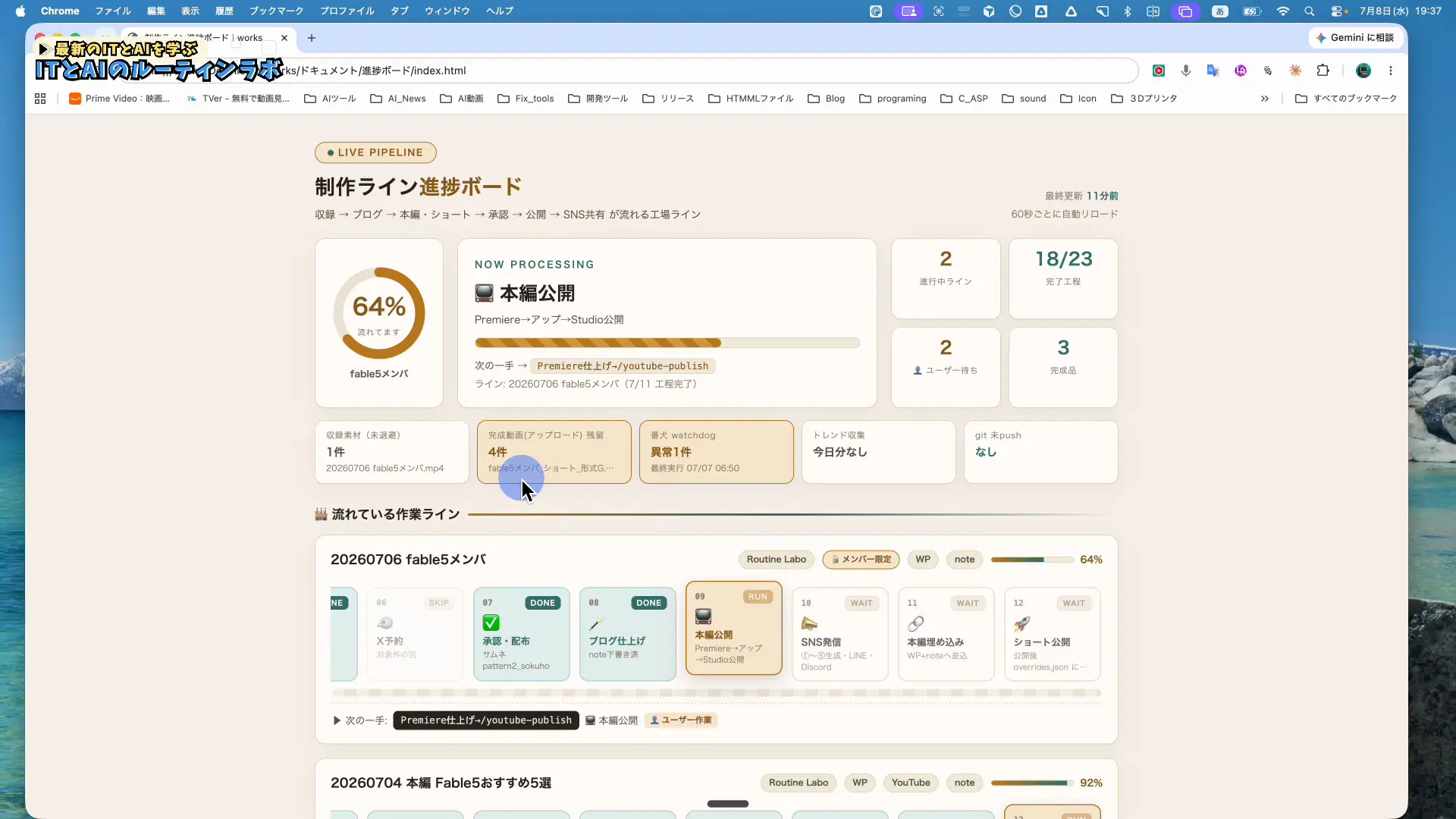Viewport: 1456px width, 819px height.
Task: Click the トレンド収集 card
Action: pyautogui.click(x=879, y=452)
